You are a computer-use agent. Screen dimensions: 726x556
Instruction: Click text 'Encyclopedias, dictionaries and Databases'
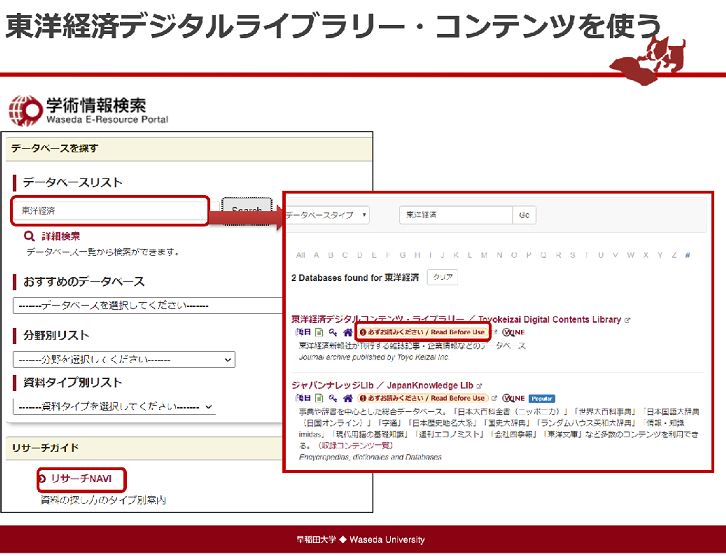(x=370, y=457)
